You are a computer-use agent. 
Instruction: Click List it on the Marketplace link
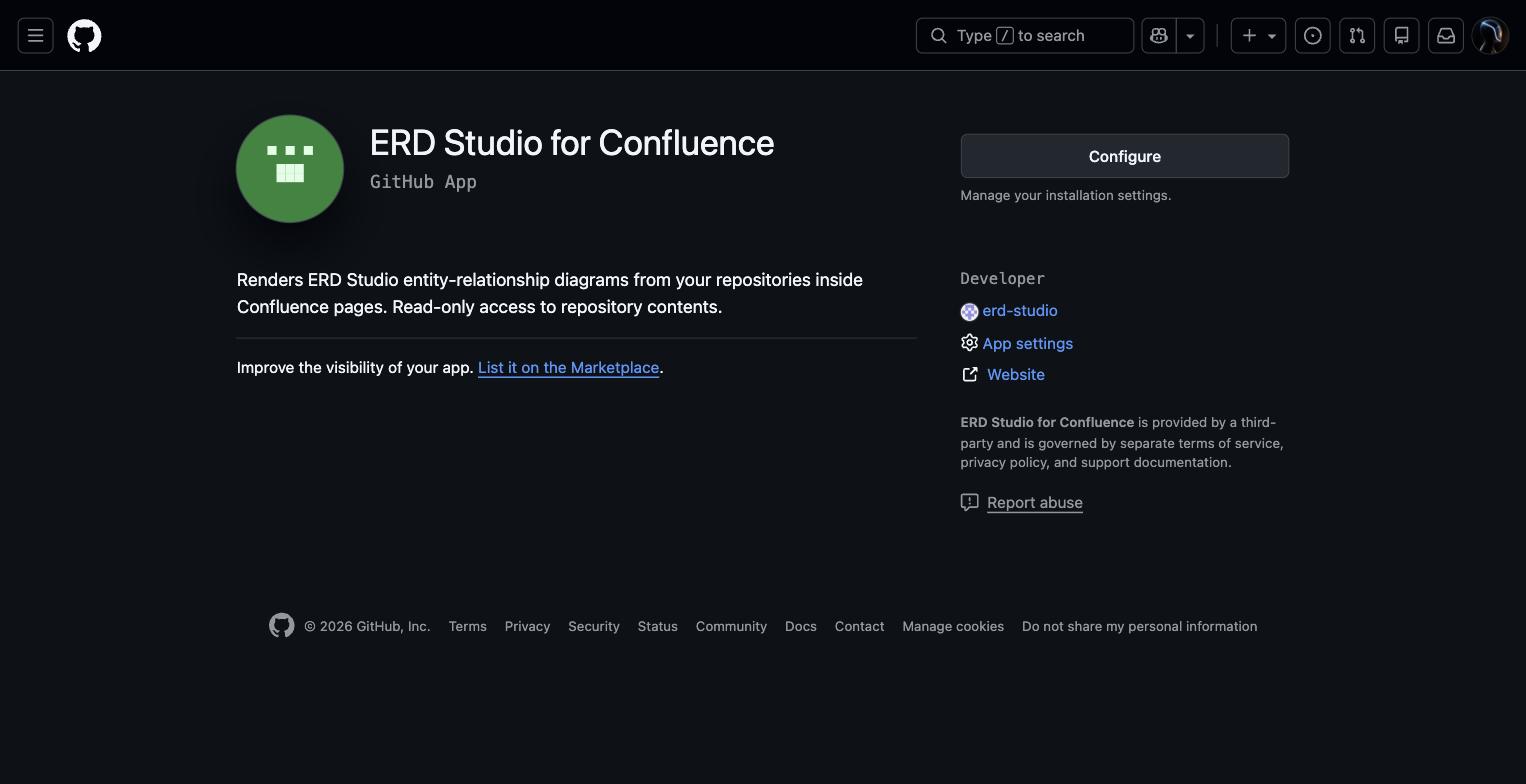[x=568, y=368]
